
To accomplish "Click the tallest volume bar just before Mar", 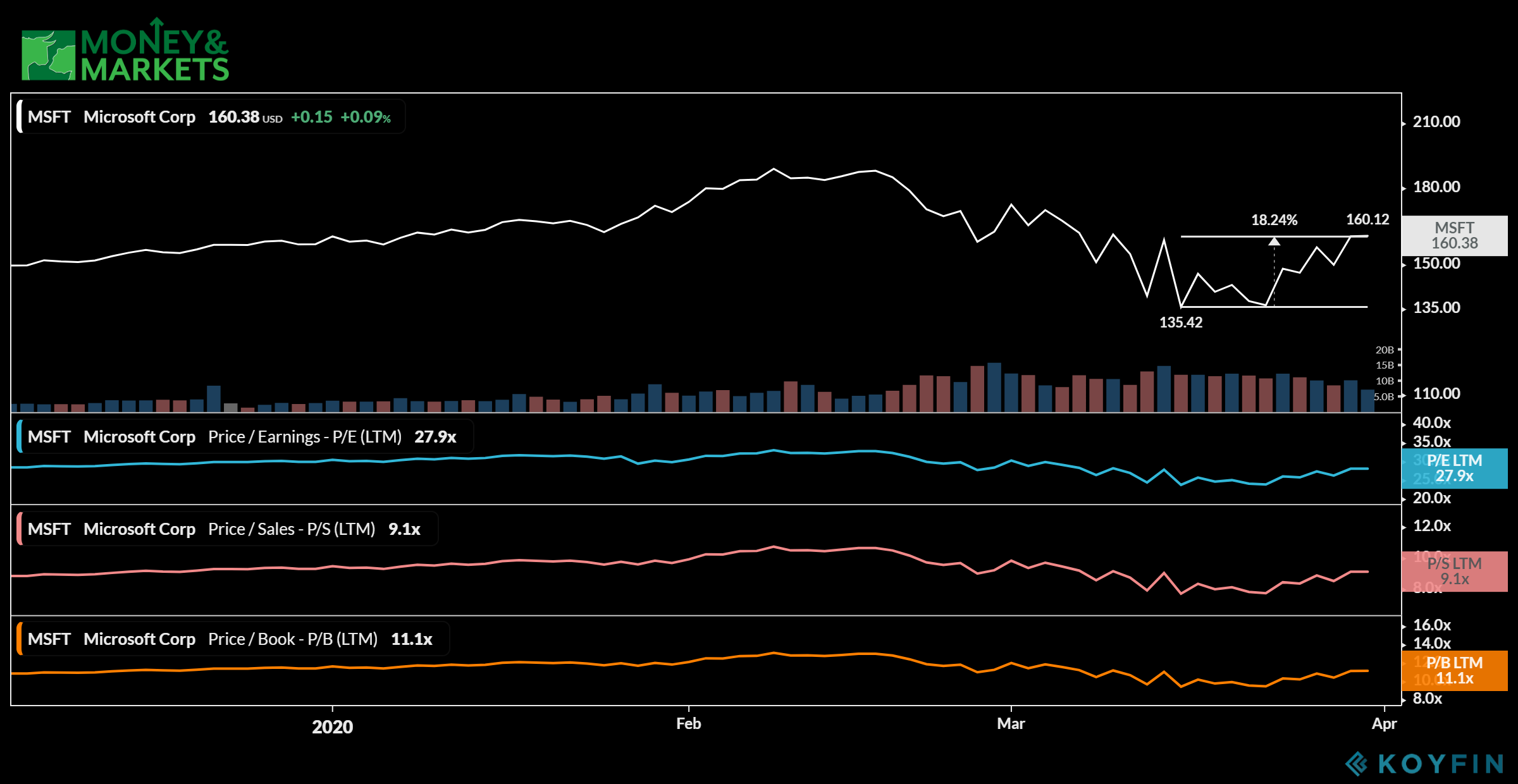I will tap(994, 388).
